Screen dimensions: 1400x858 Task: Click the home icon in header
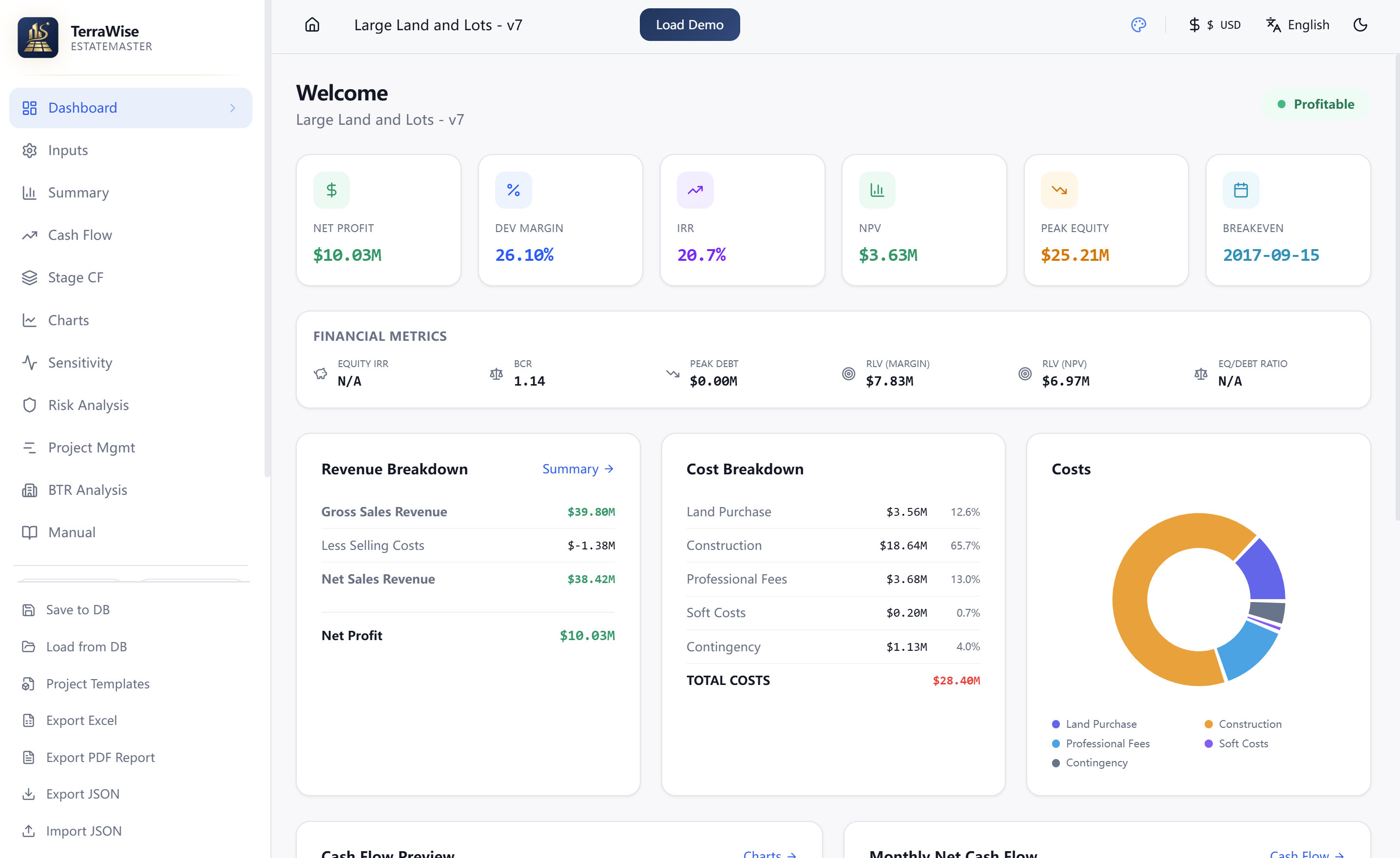coord(312,24)
